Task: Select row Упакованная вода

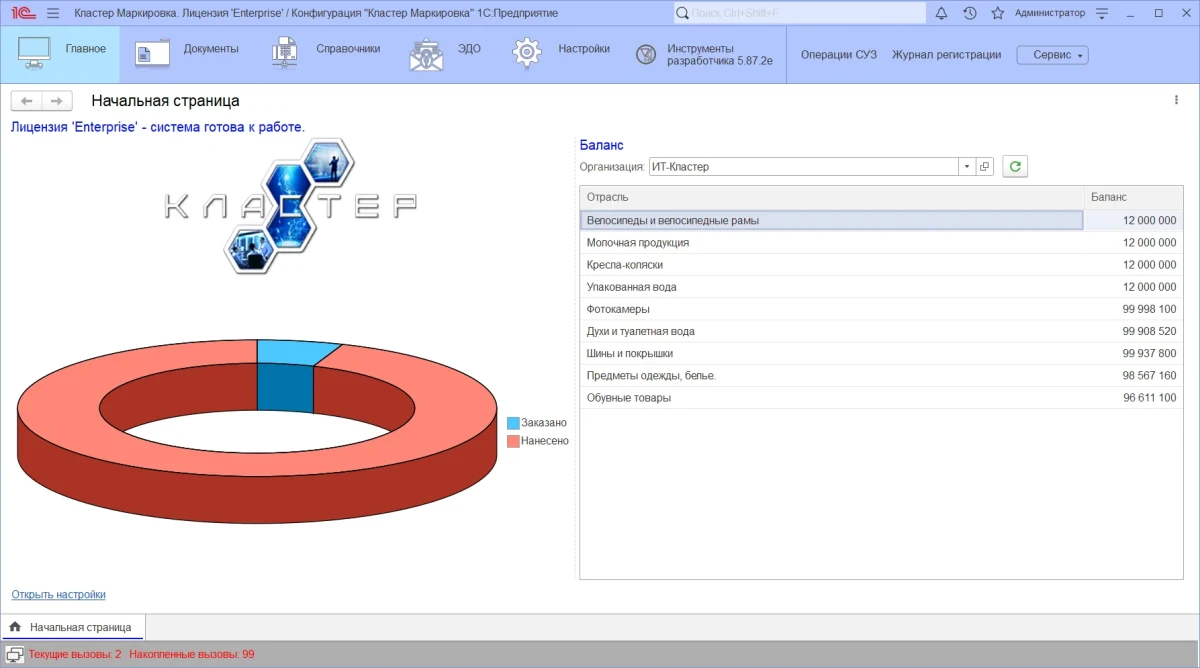Action: click(881, 287)
